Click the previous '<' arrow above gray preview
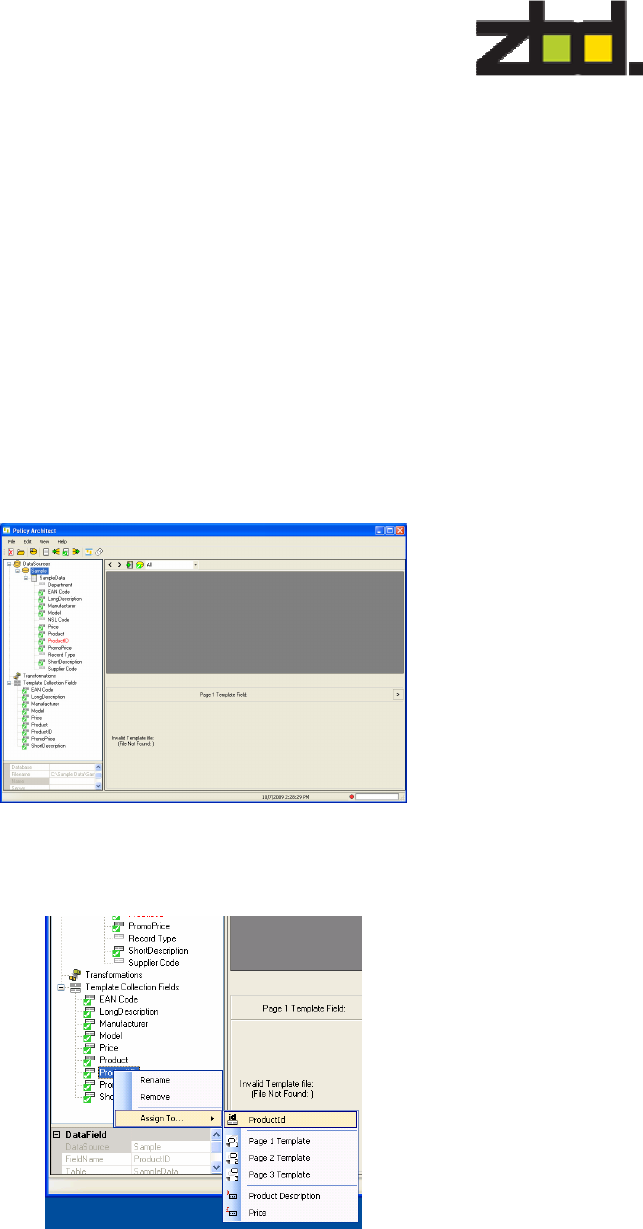This screenshot has width=643, height=1229. coord(110,565)
